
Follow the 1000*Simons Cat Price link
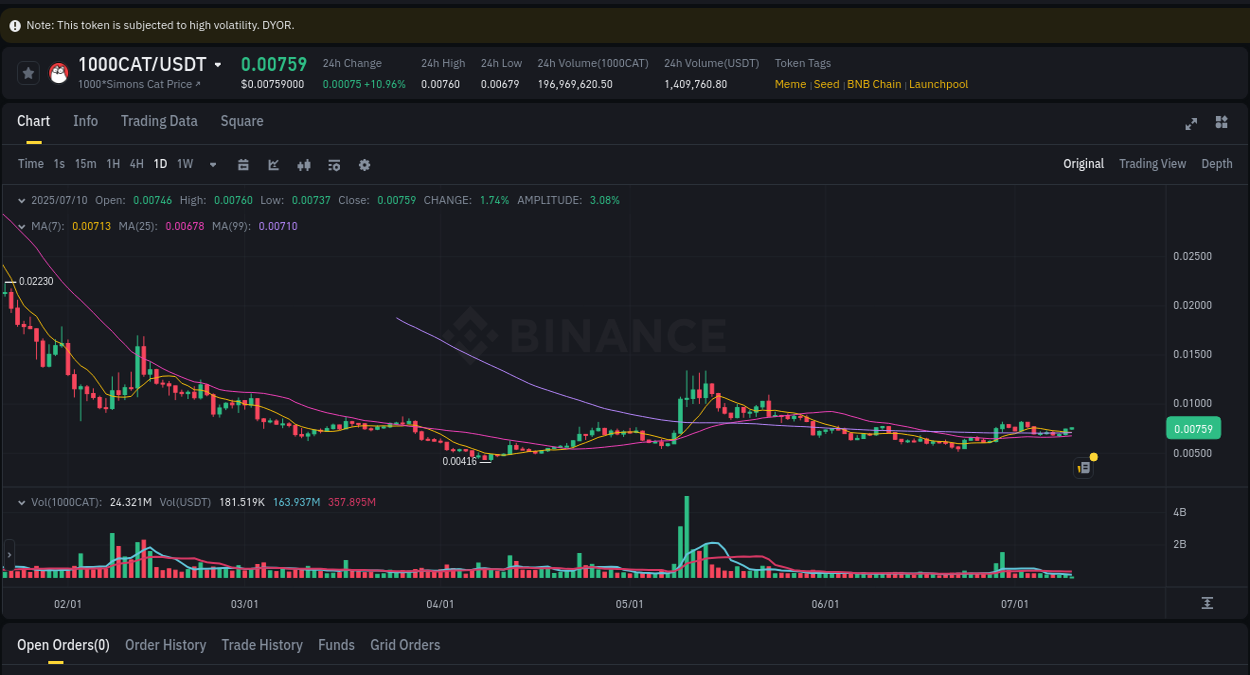point(138,84)
